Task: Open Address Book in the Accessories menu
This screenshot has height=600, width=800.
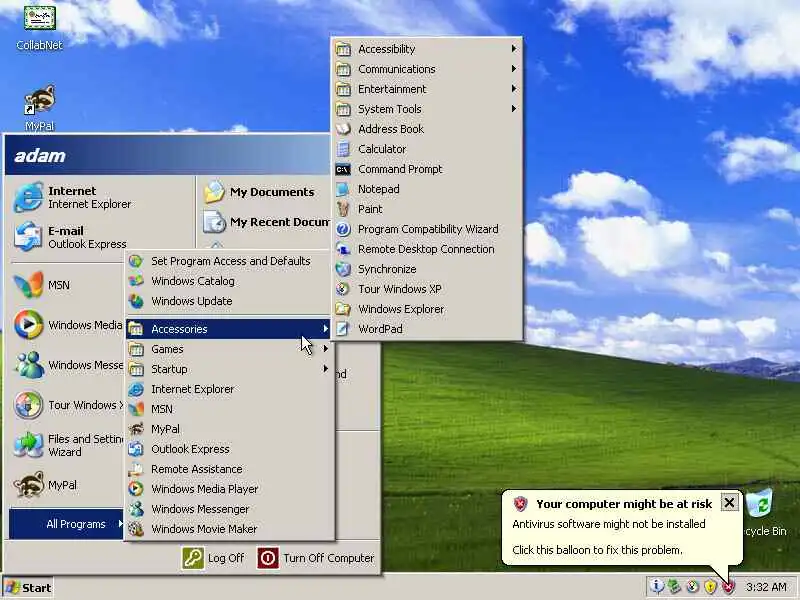Action: [x=428, y=129]
